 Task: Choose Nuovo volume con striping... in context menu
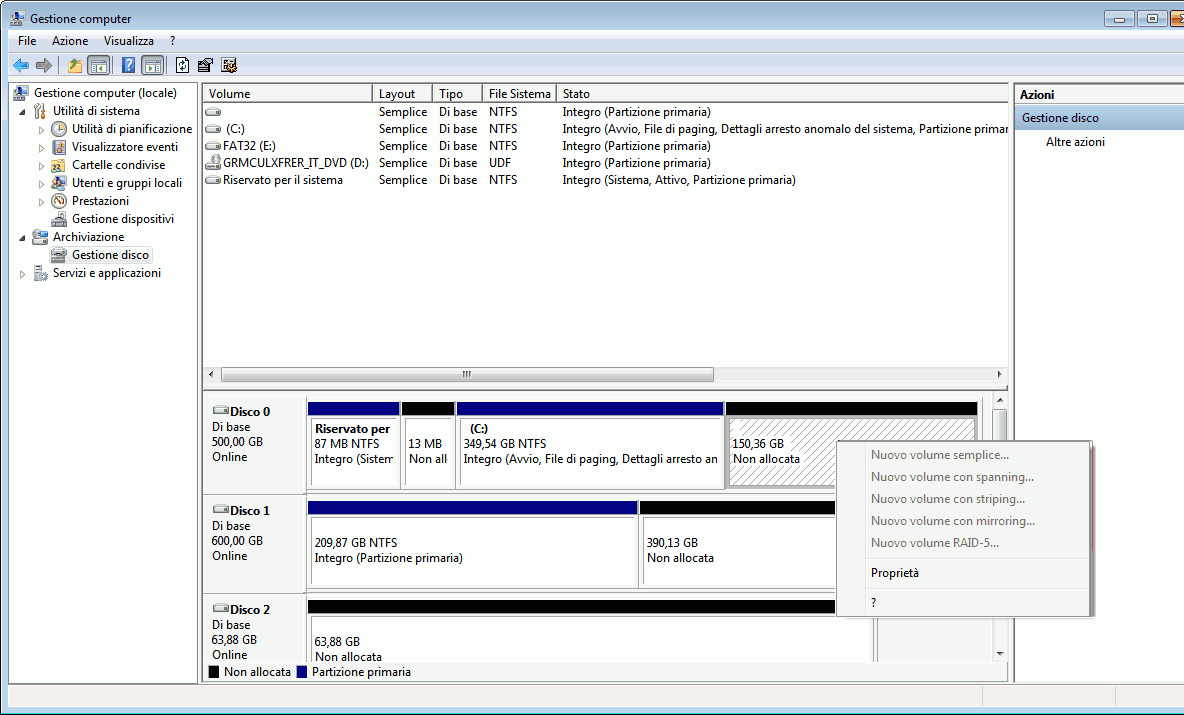click(964, 499)
